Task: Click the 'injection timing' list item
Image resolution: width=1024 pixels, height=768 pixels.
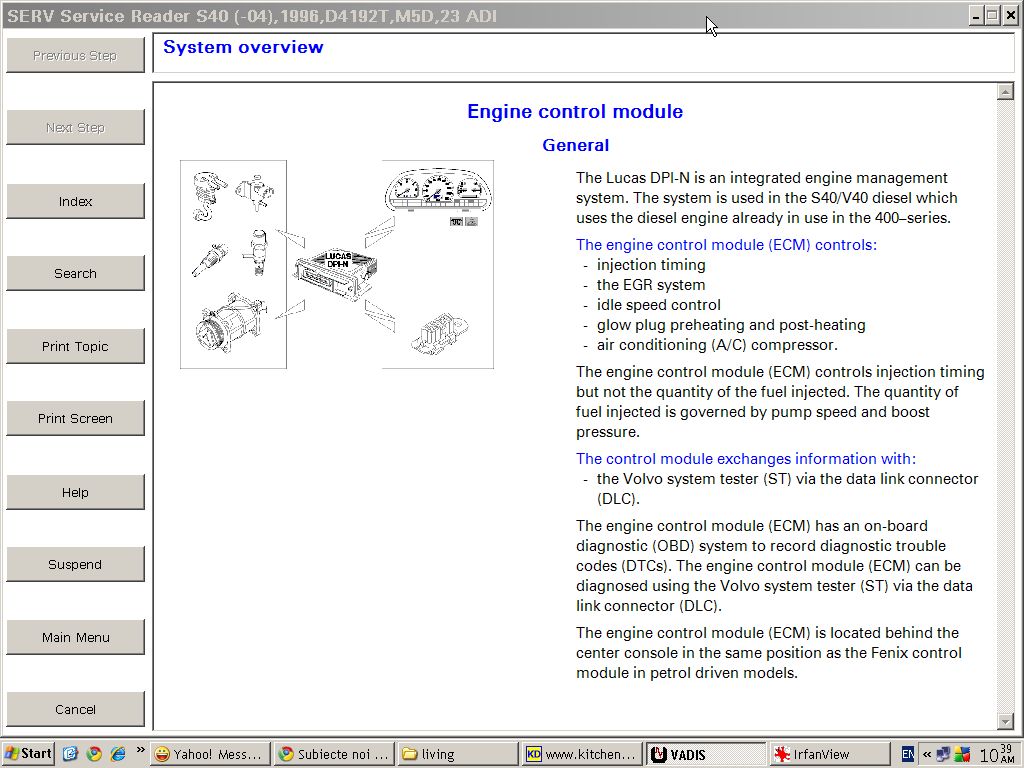Action: pos(651,264)
